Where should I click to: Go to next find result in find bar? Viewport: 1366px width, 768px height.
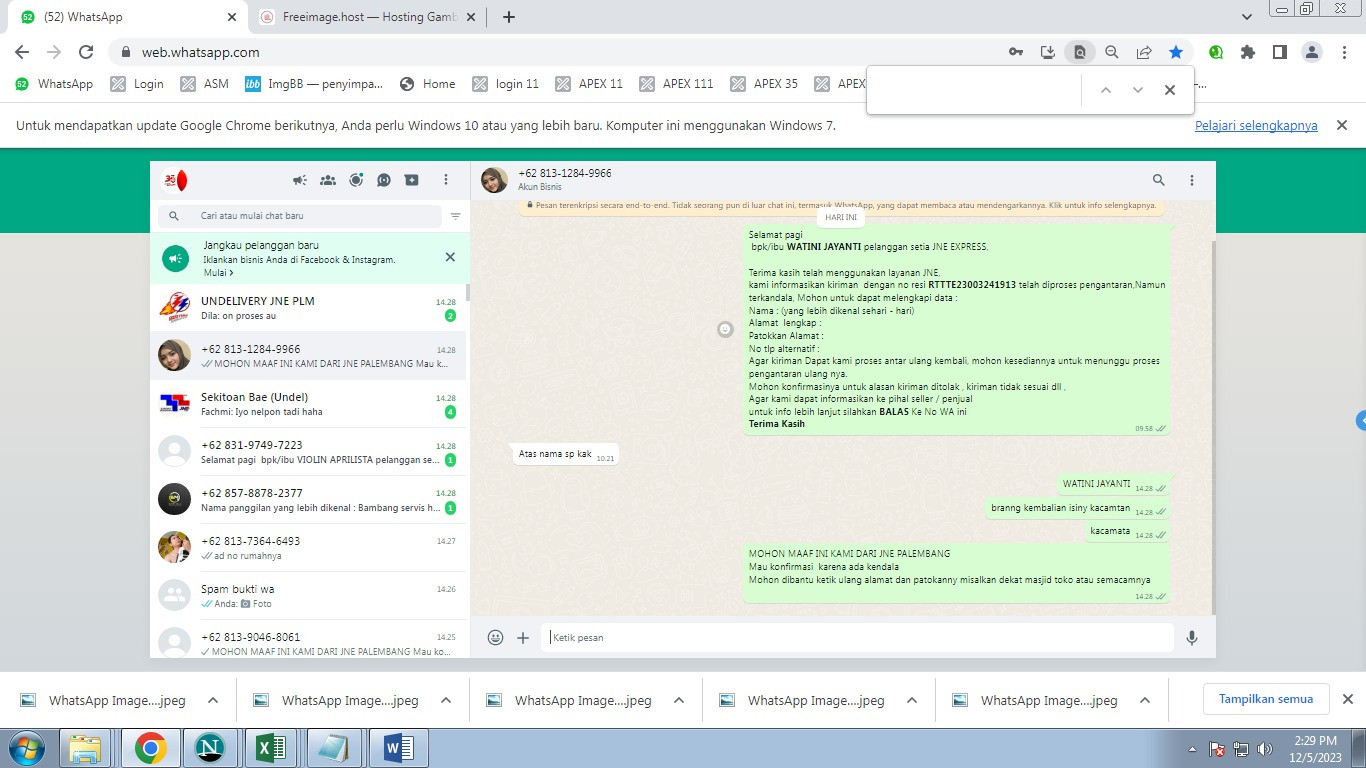(1138, 90)
